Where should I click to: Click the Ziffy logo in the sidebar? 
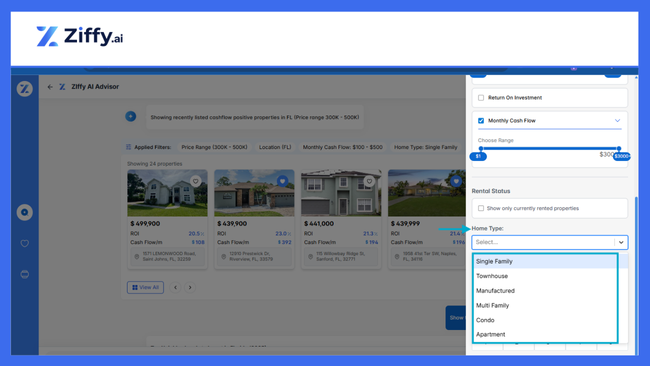tap(24, 88)
